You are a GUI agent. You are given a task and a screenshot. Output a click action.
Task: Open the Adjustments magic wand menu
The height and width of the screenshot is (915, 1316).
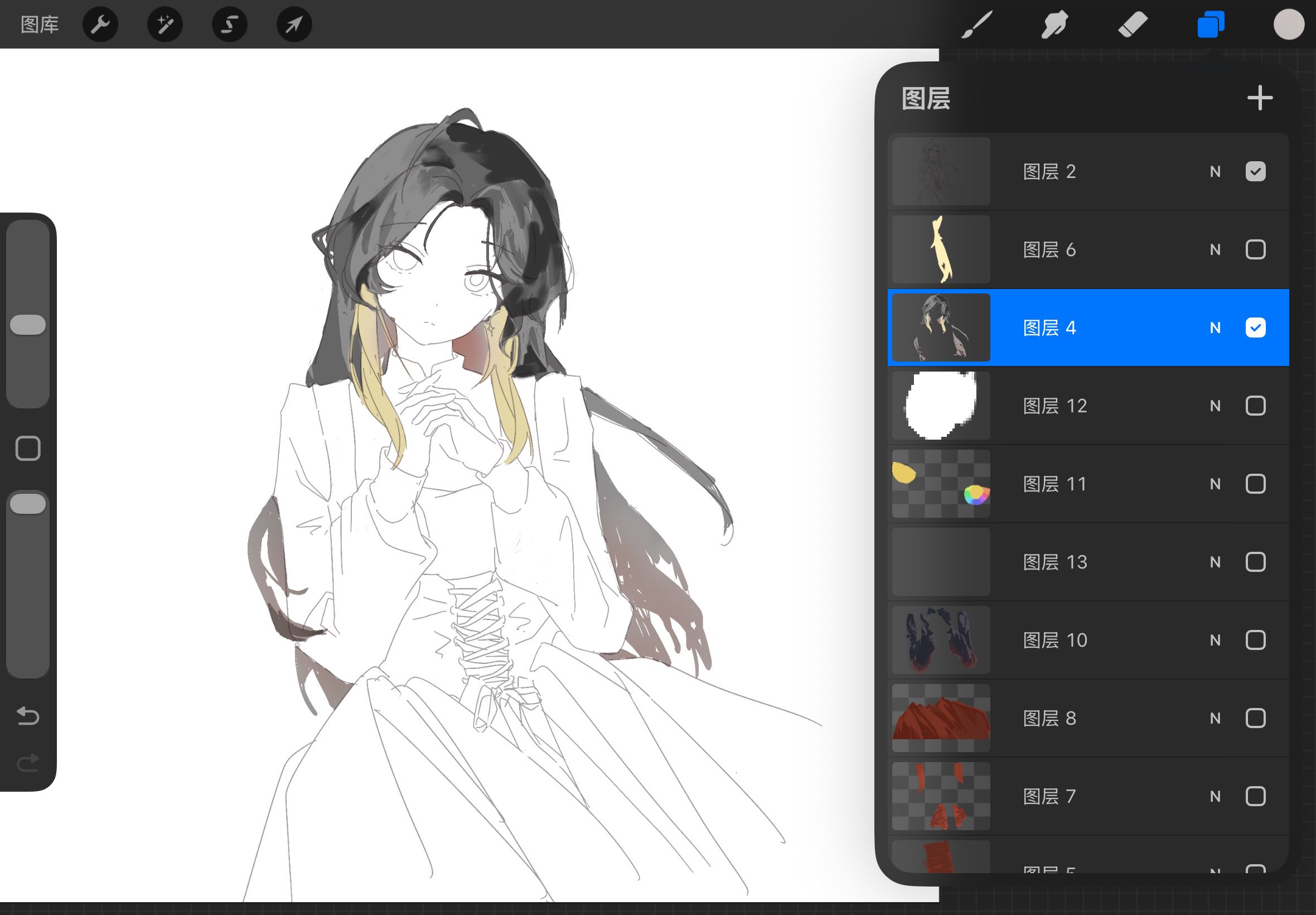click(x=165, y=25)
